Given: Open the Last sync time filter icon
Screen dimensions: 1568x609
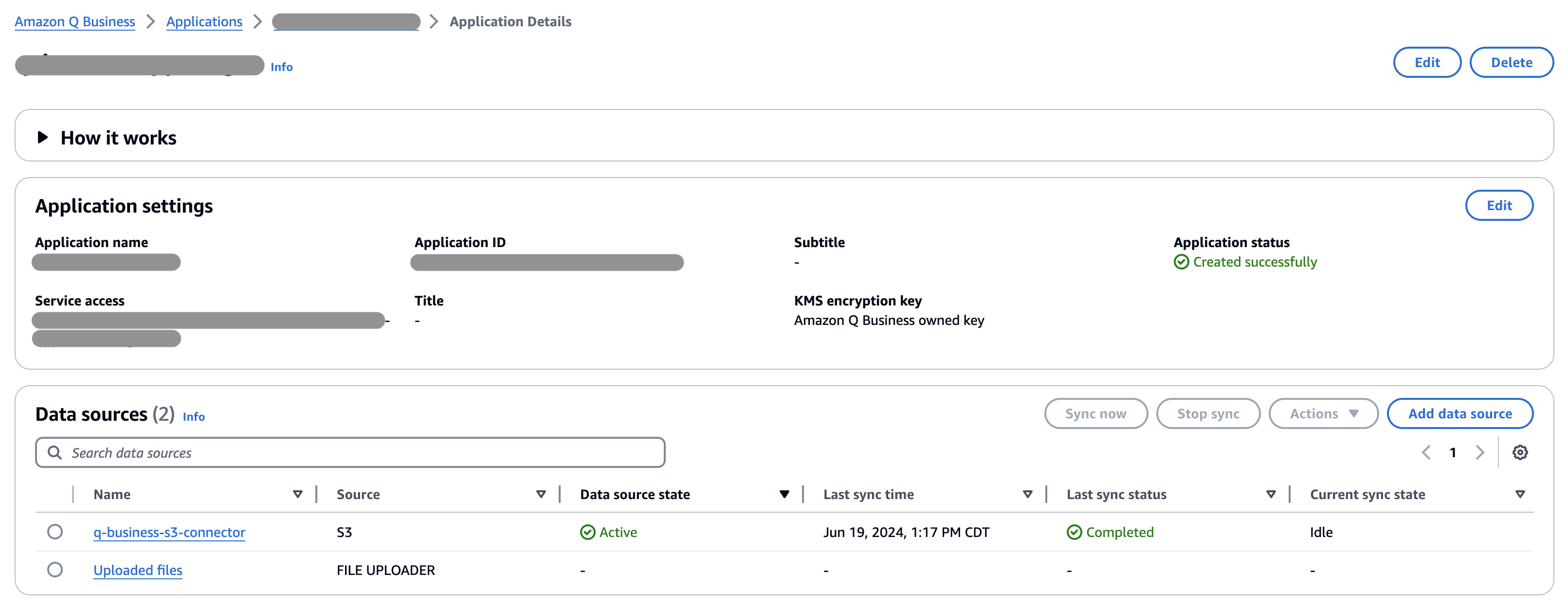Looking at the screenshot, I should click(1027, 494).
